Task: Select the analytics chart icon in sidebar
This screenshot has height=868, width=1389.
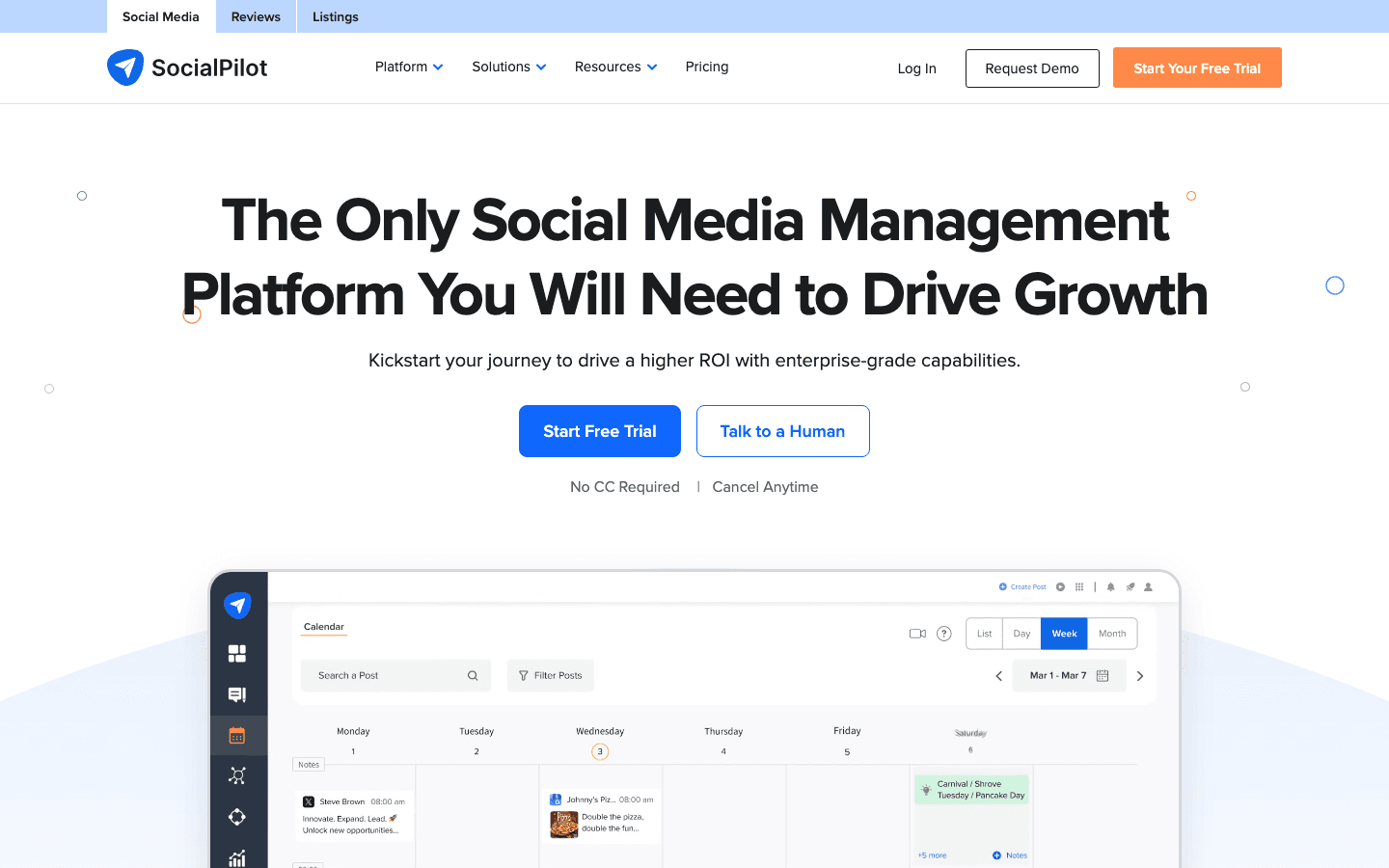Action: [238, 856]
